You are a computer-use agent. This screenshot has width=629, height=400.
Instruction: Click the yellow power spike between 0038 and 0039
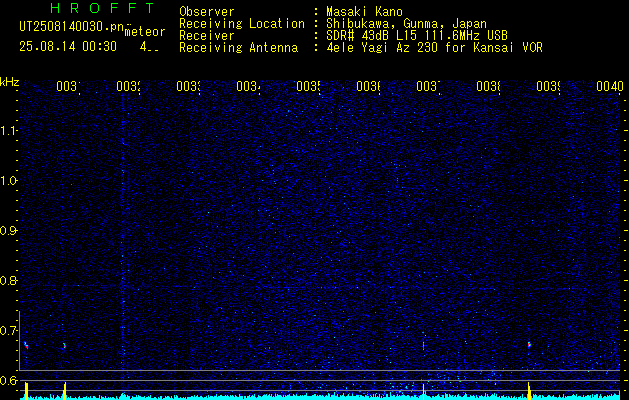[x=530, y=391]
